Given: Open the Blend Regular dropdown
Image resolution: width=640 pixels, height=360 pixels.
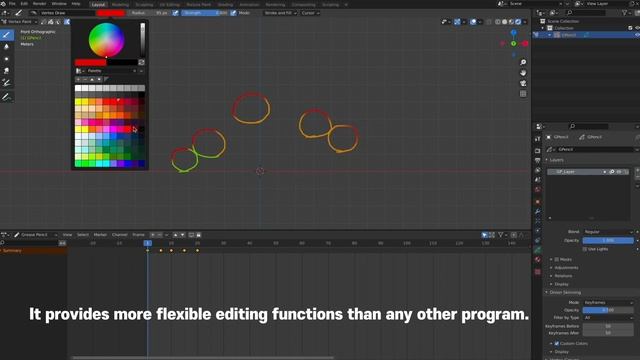Looking at the screenshot, I should point(608,232).
